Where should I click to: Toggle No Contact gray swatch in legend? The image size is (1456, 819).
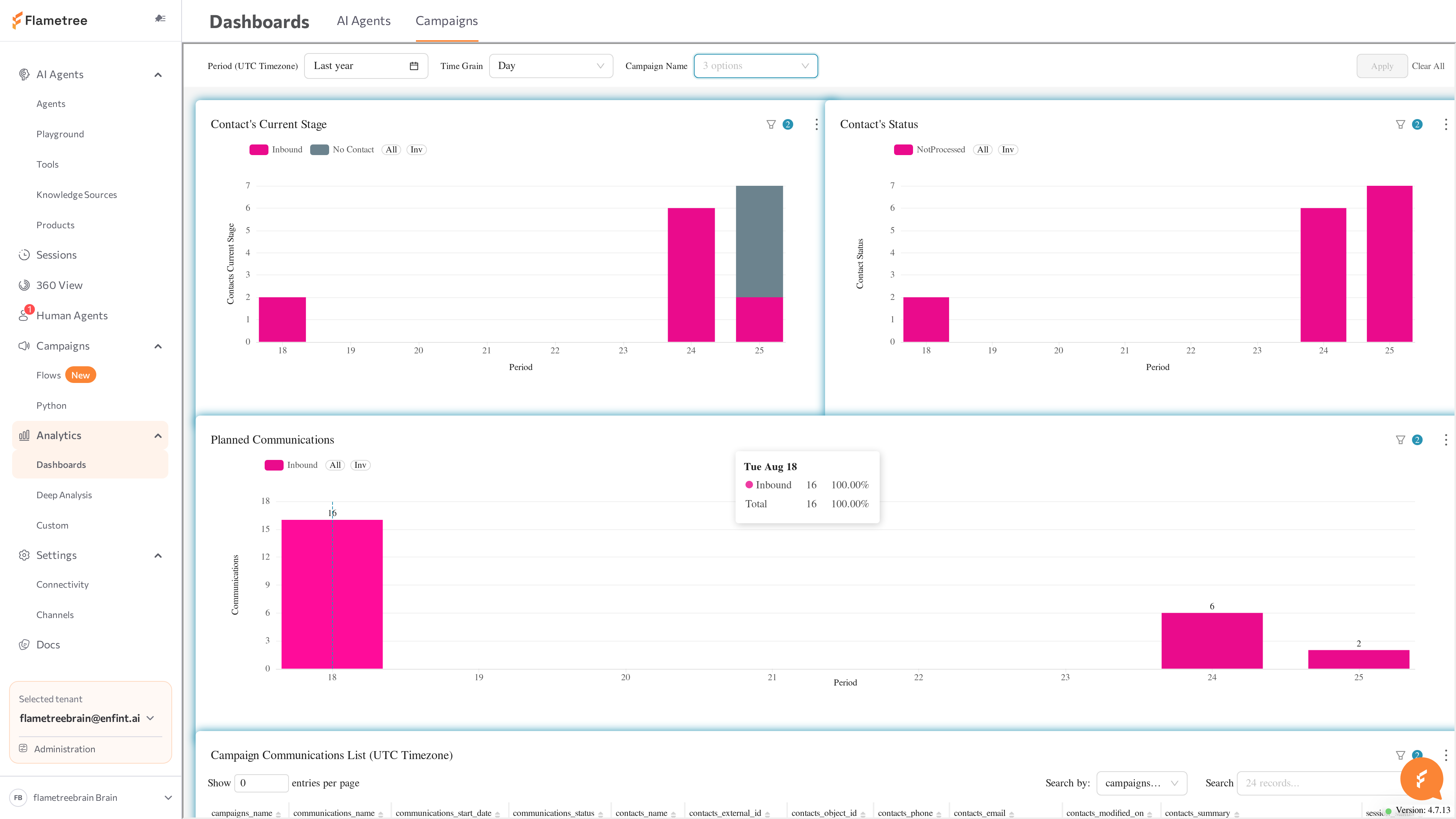319,150
